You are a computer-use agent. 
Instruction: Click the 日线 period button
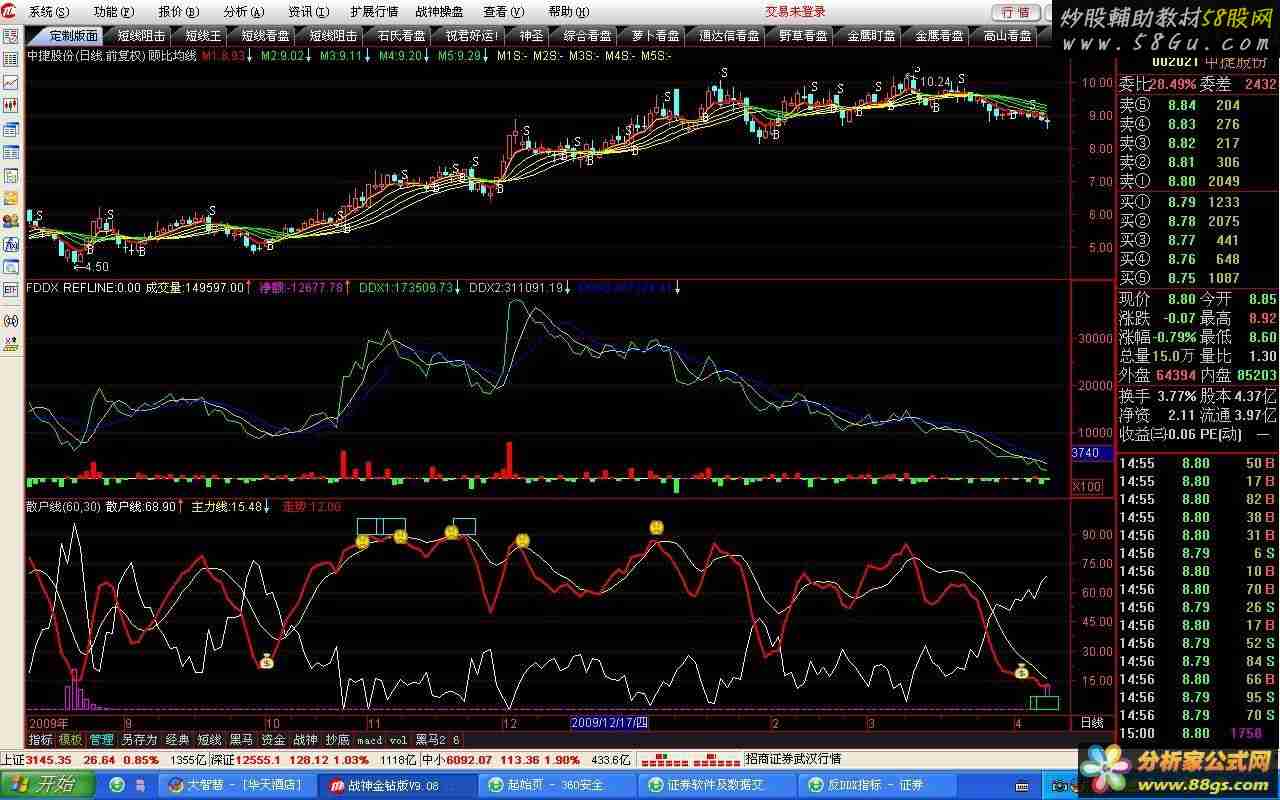tap(1091, 722)
